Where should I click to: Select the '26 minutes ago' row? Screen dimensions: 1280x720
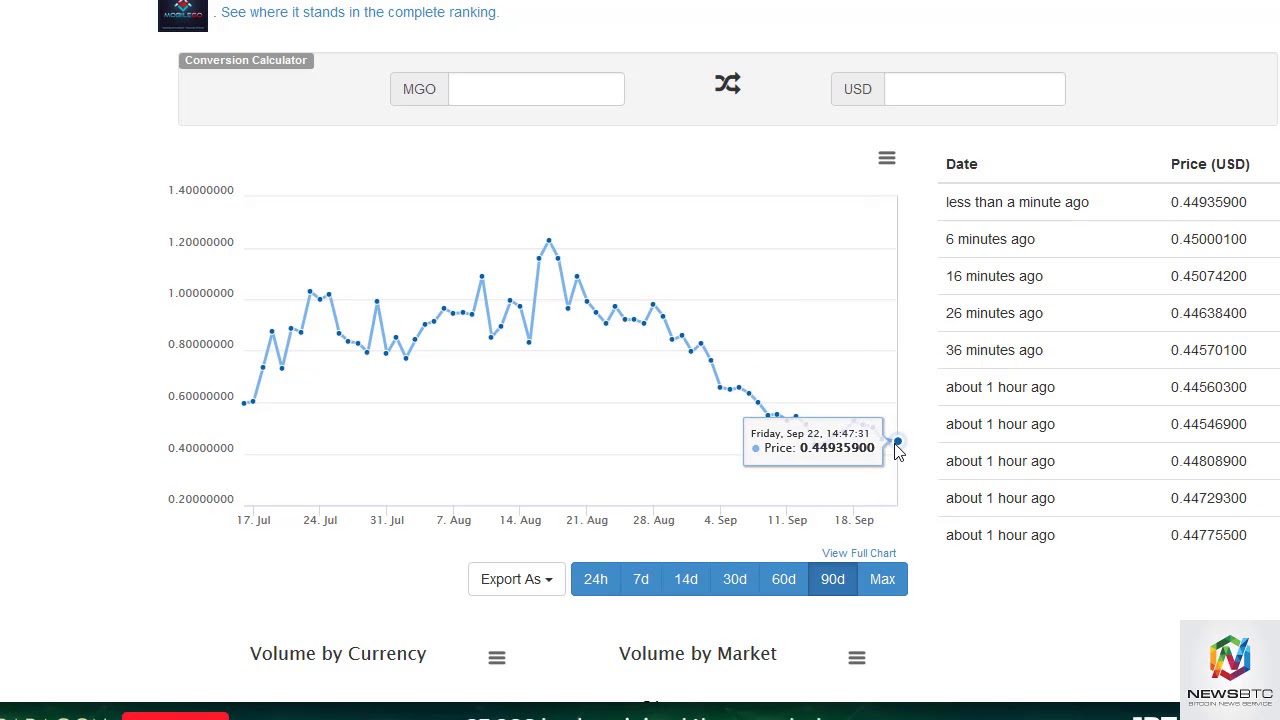[1109, 313]
